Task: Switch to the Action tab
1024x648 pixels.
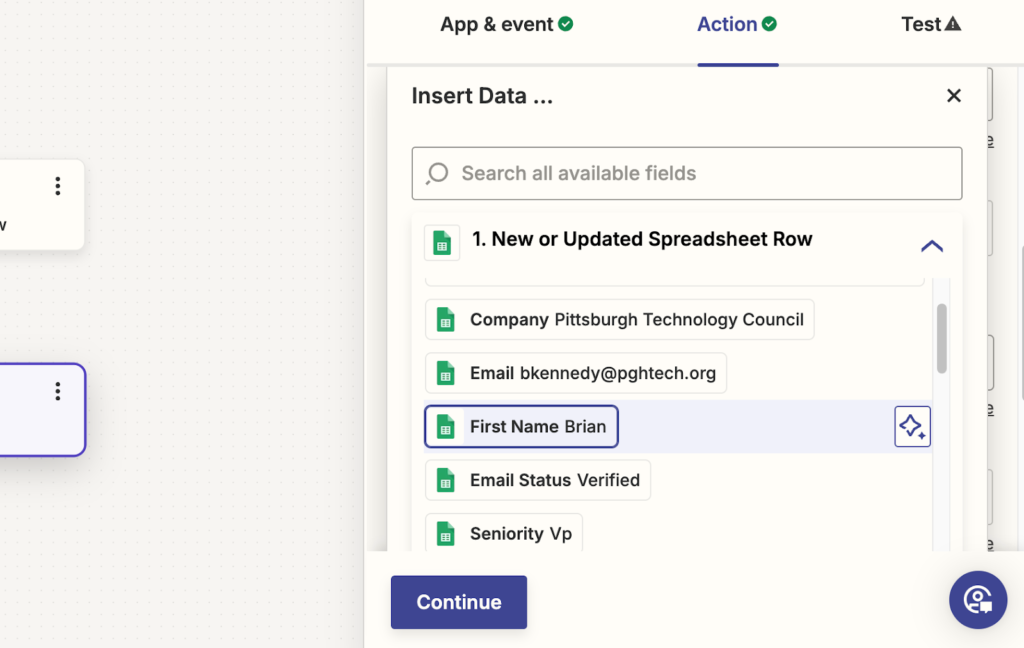Action: 736,25
